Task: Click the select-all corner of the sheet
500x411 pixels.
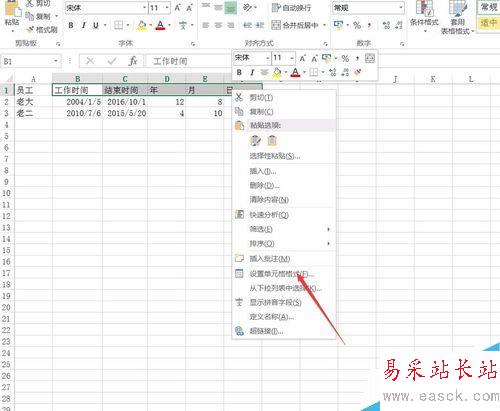Action: click(x=7, y=79)
